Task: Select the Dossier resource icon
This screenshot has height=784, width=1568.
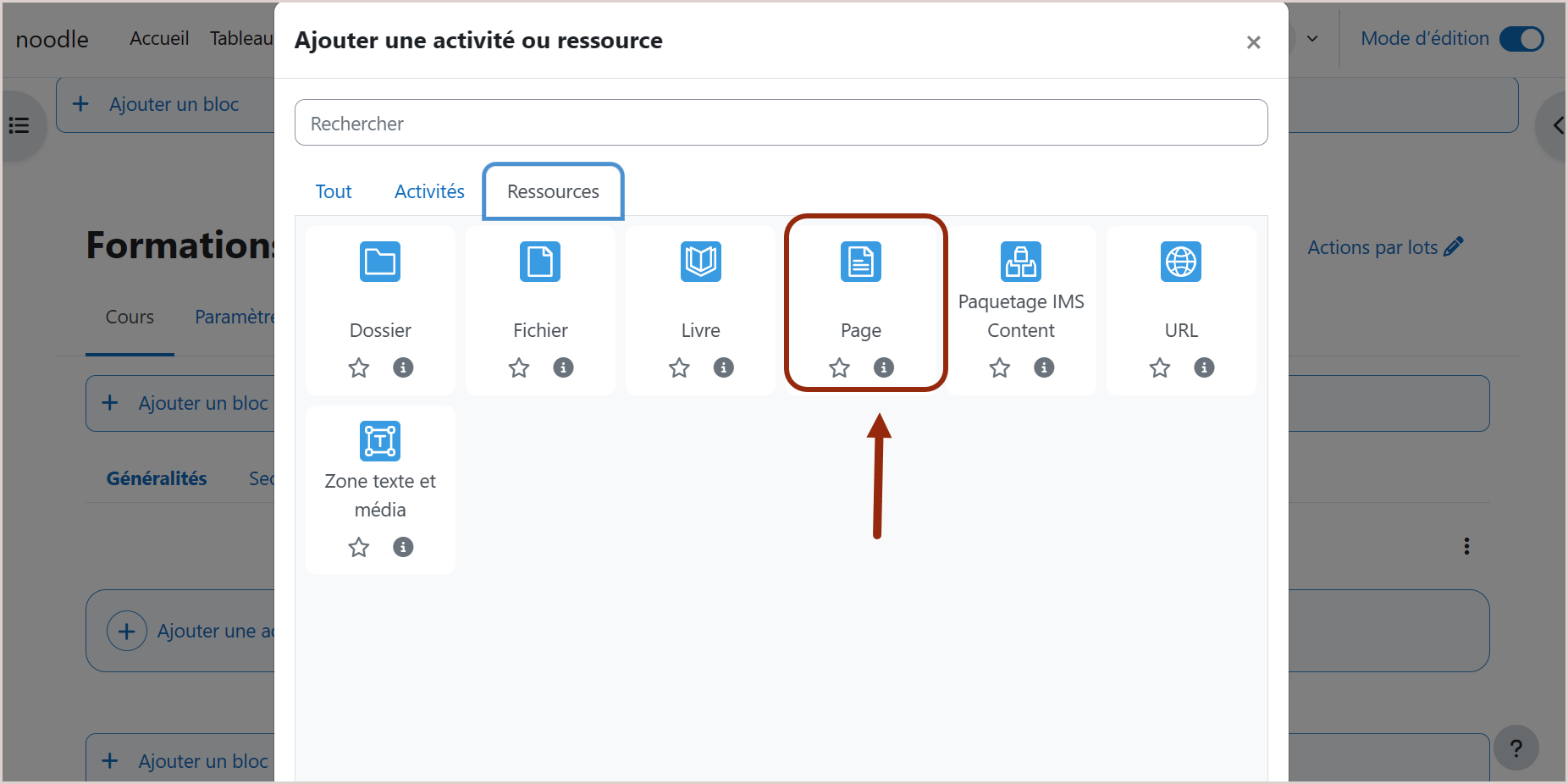Action: (380, 262)
